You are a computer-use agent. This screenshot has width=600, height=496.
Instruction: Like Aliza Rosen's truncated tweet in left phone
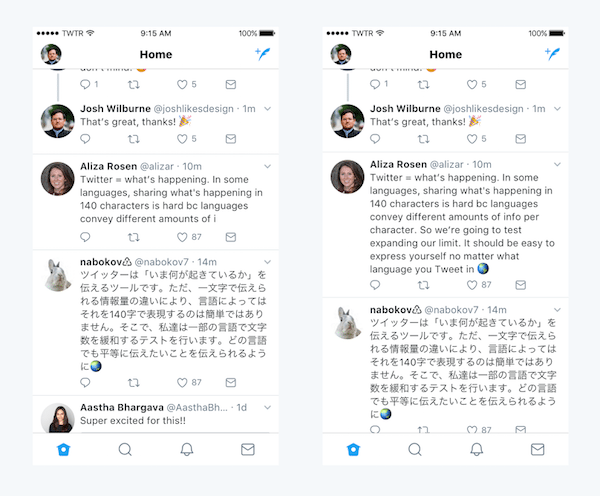pyautogui.click(x=183, y=237)
